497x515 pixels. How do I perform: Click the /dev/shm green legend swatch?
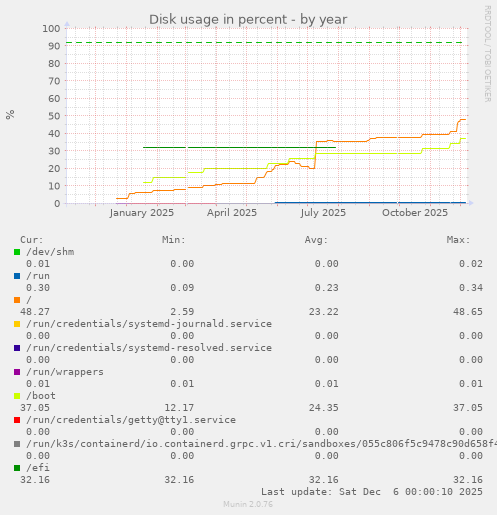(17, 252)
